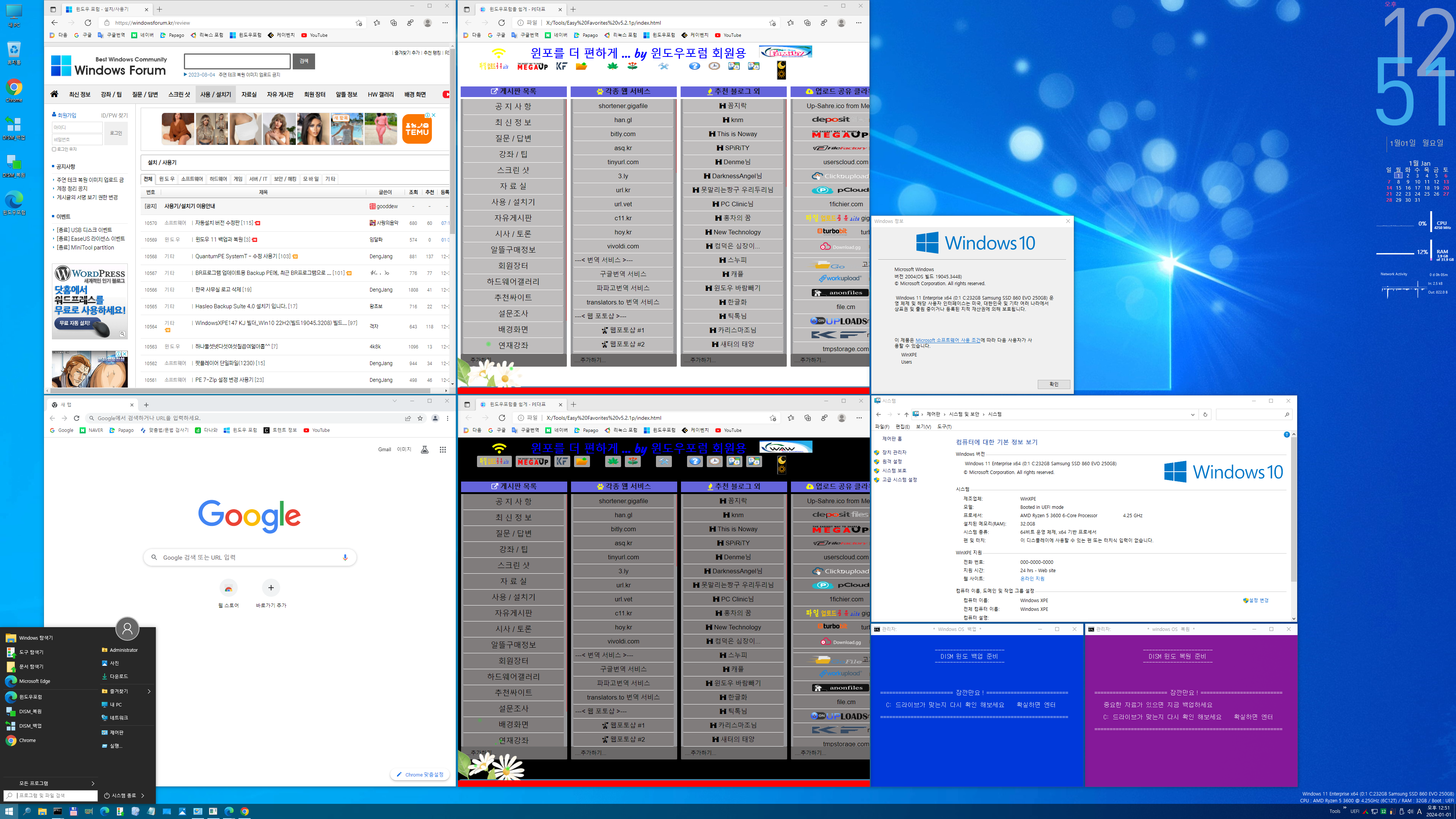
Task: Expand 즐겨찾기 submenu arrow in Start menu
Action: point(149,691)
